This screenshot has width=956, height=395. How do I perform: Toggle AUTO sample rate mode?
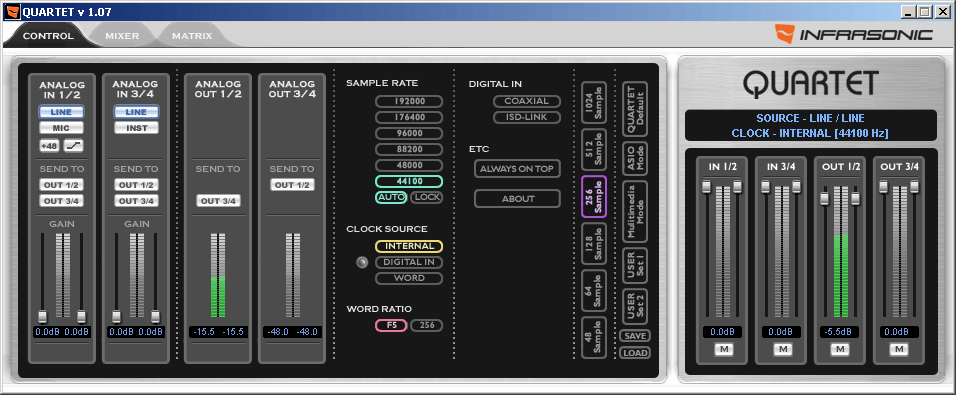(391, 197)
